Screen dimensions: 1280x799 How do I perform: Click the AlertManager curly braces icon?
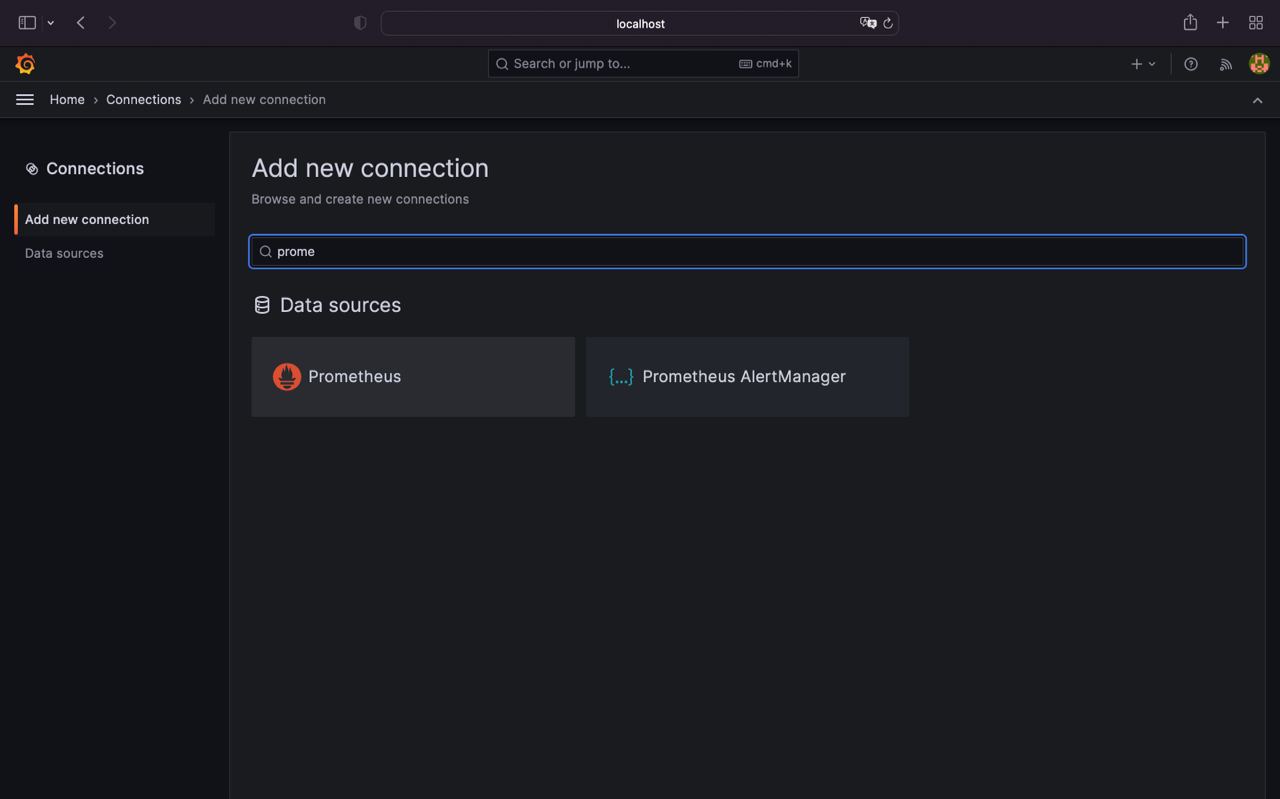click(x=621, y=376)
